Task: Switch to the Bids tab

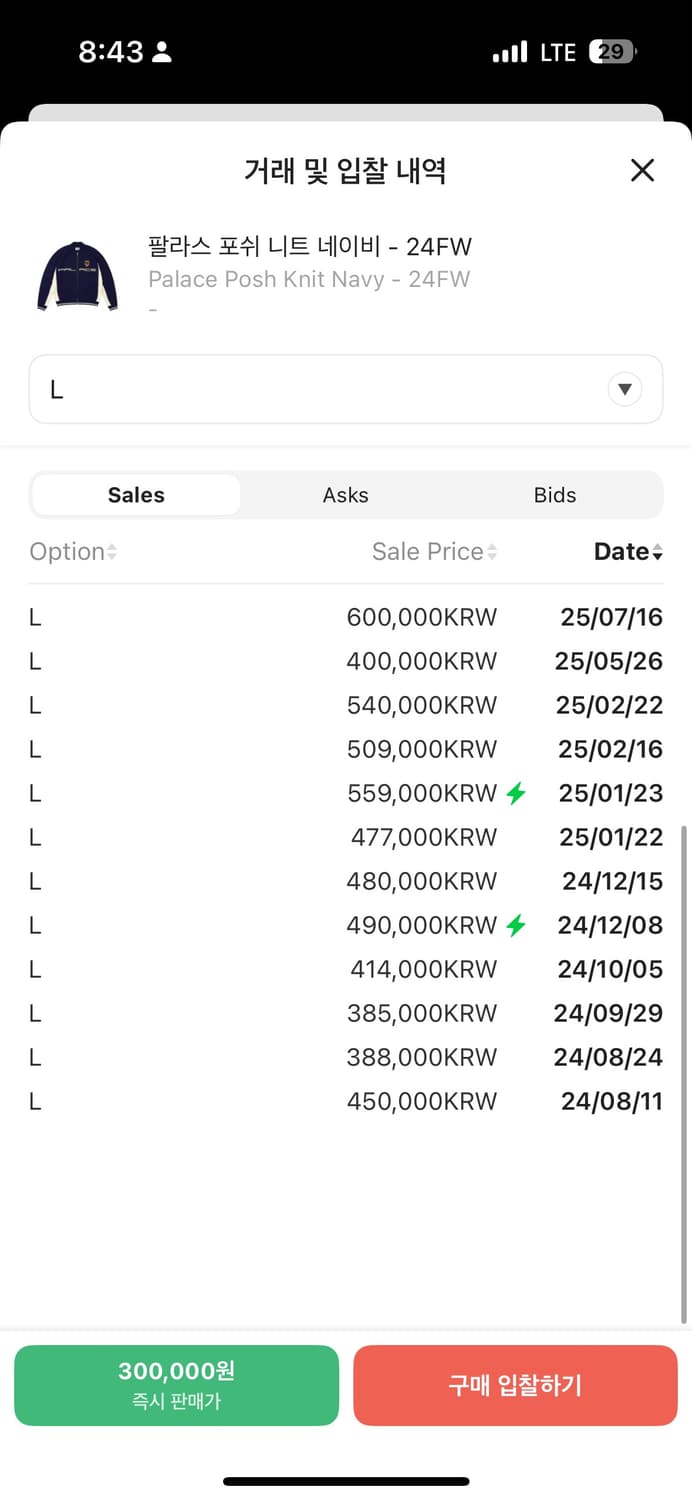Action: coord(555,495)
